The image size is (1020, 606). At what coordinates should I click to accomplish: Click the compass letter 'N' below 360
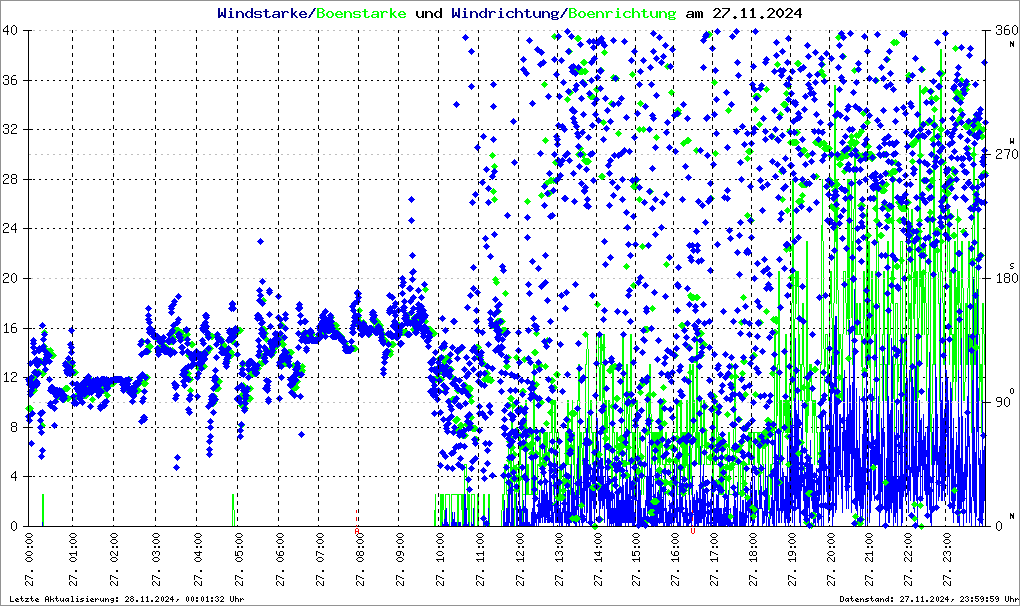pos(1012,44)
